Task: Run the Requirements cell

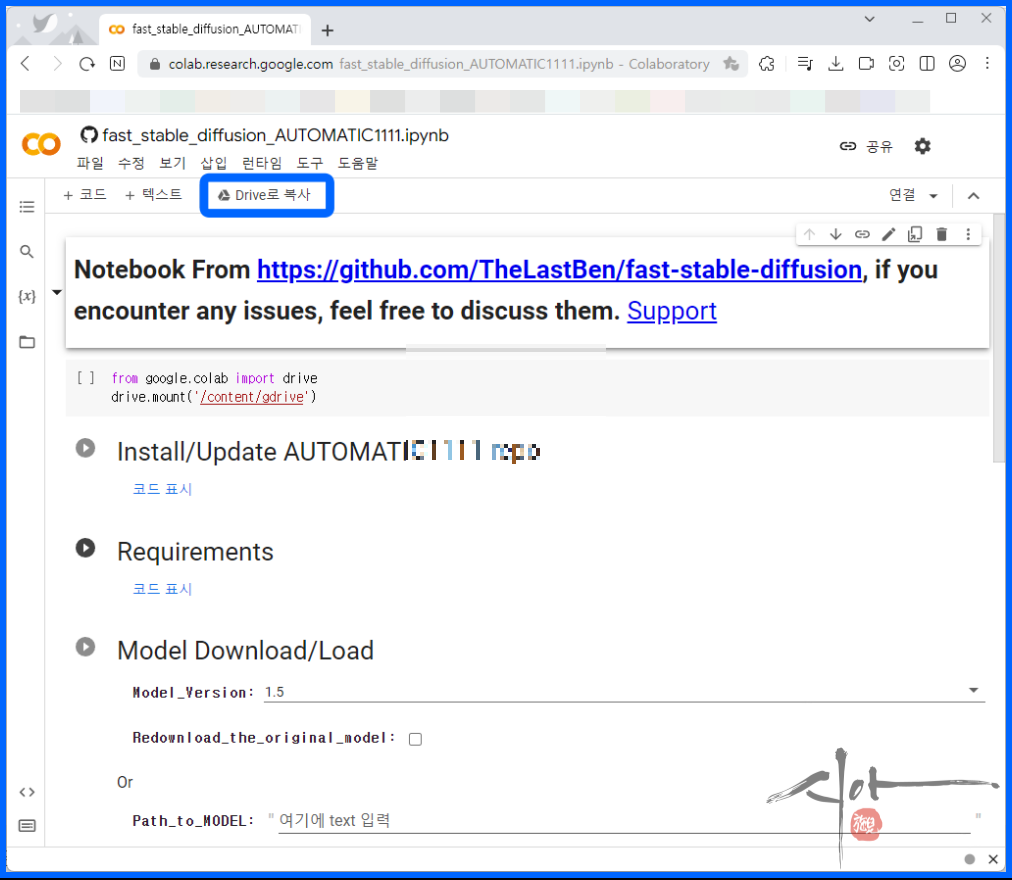Action: (85, 548)
